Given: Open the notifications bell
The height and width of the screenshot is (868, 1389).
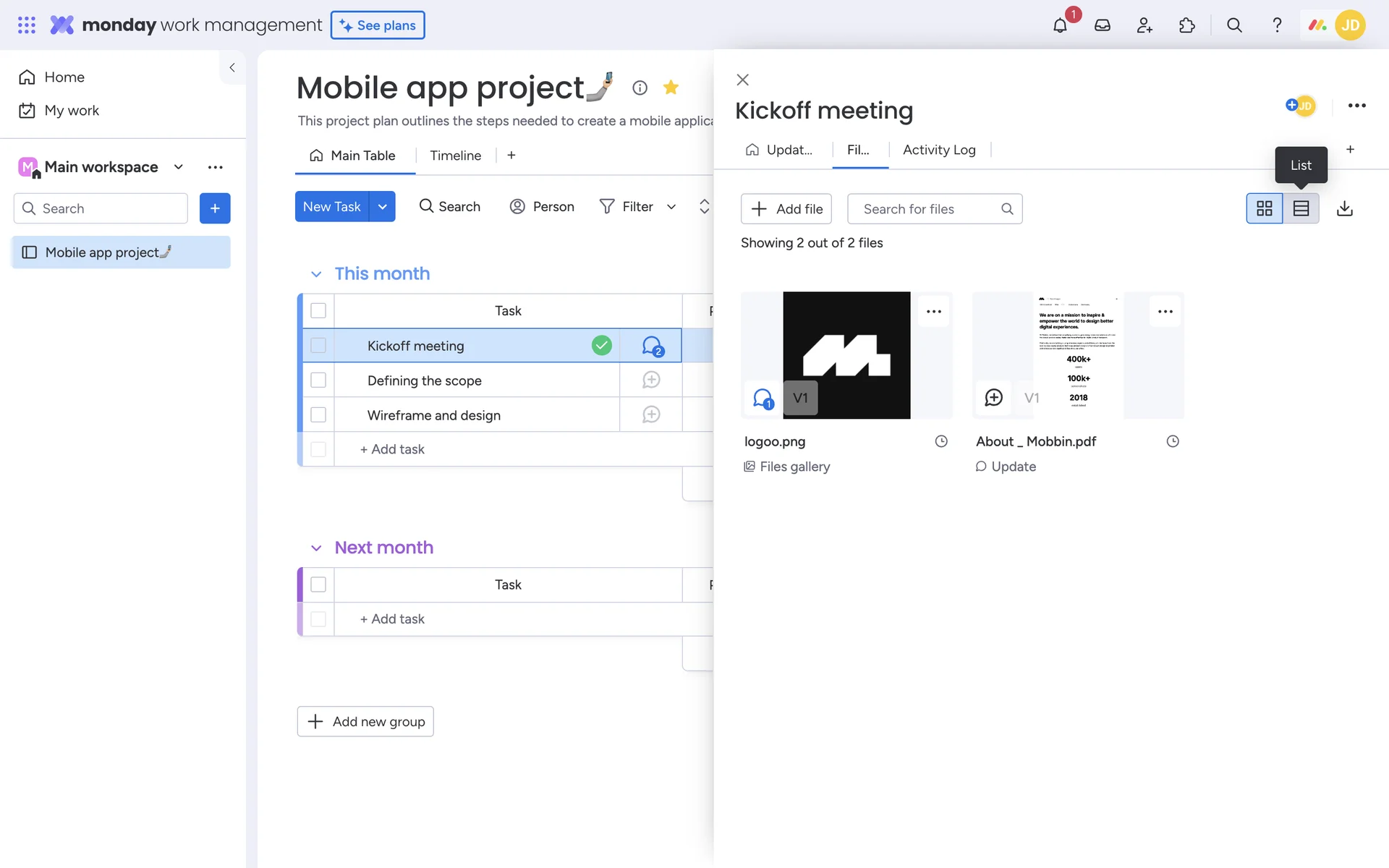Looking at the screenshot, I should (1060, 25).
